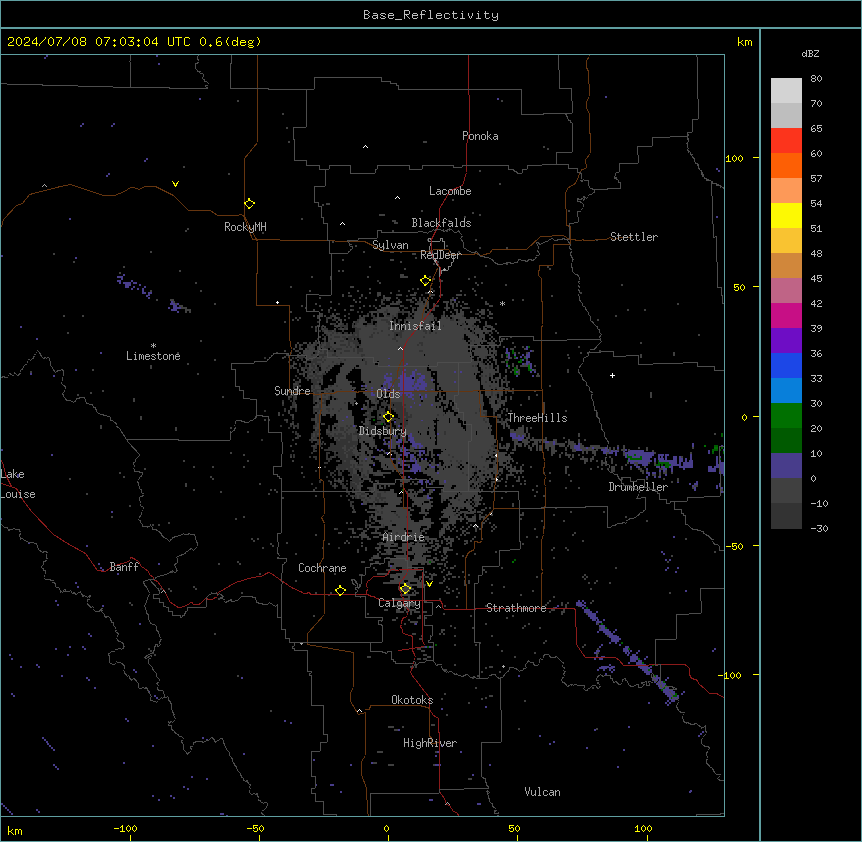Screen dimensions: 862x842
Task: Select the bright orange 60-57 dBZ swatch
Action: coord(786,165)
